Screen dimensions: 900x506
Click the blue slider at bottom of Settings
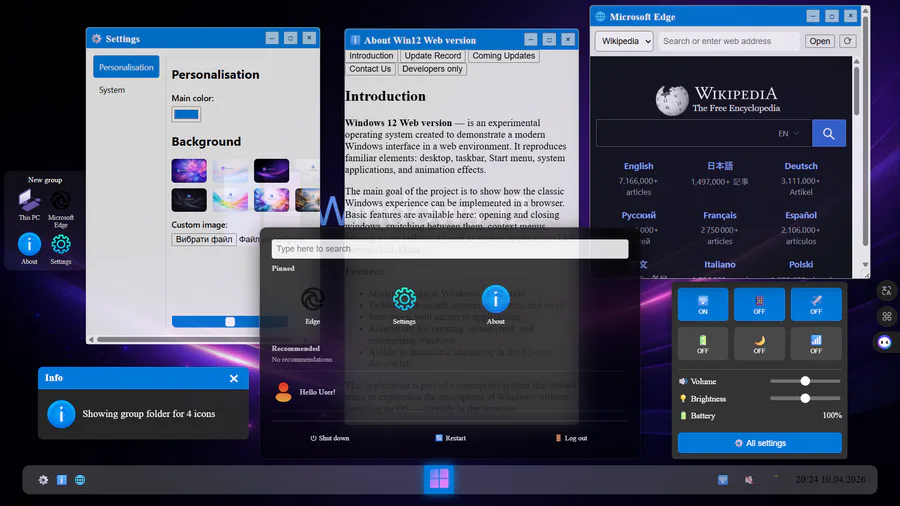pyautogui.click(x=230, y=322)
